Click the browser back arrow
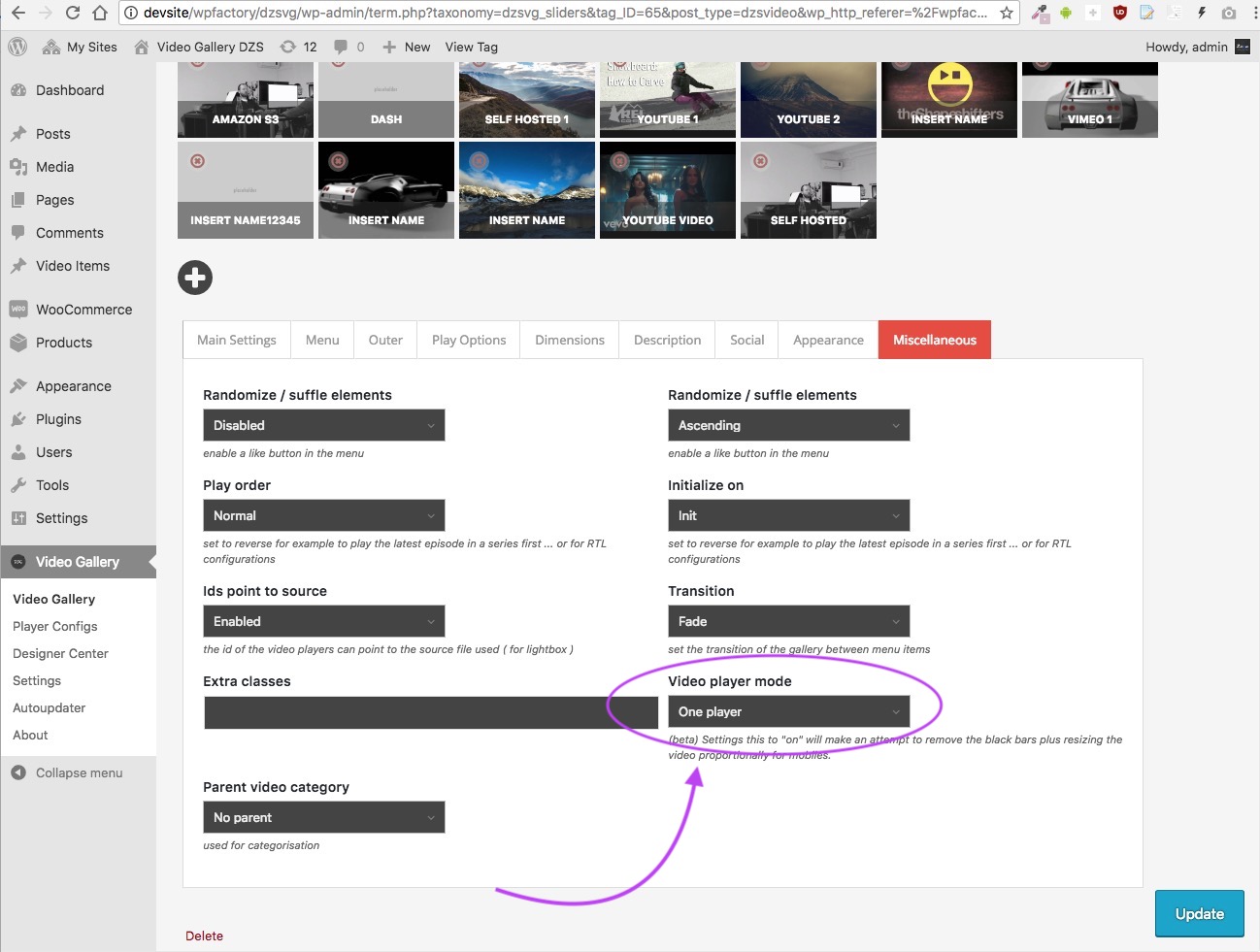The image size is (1260, 952). [x=18, y=13]
